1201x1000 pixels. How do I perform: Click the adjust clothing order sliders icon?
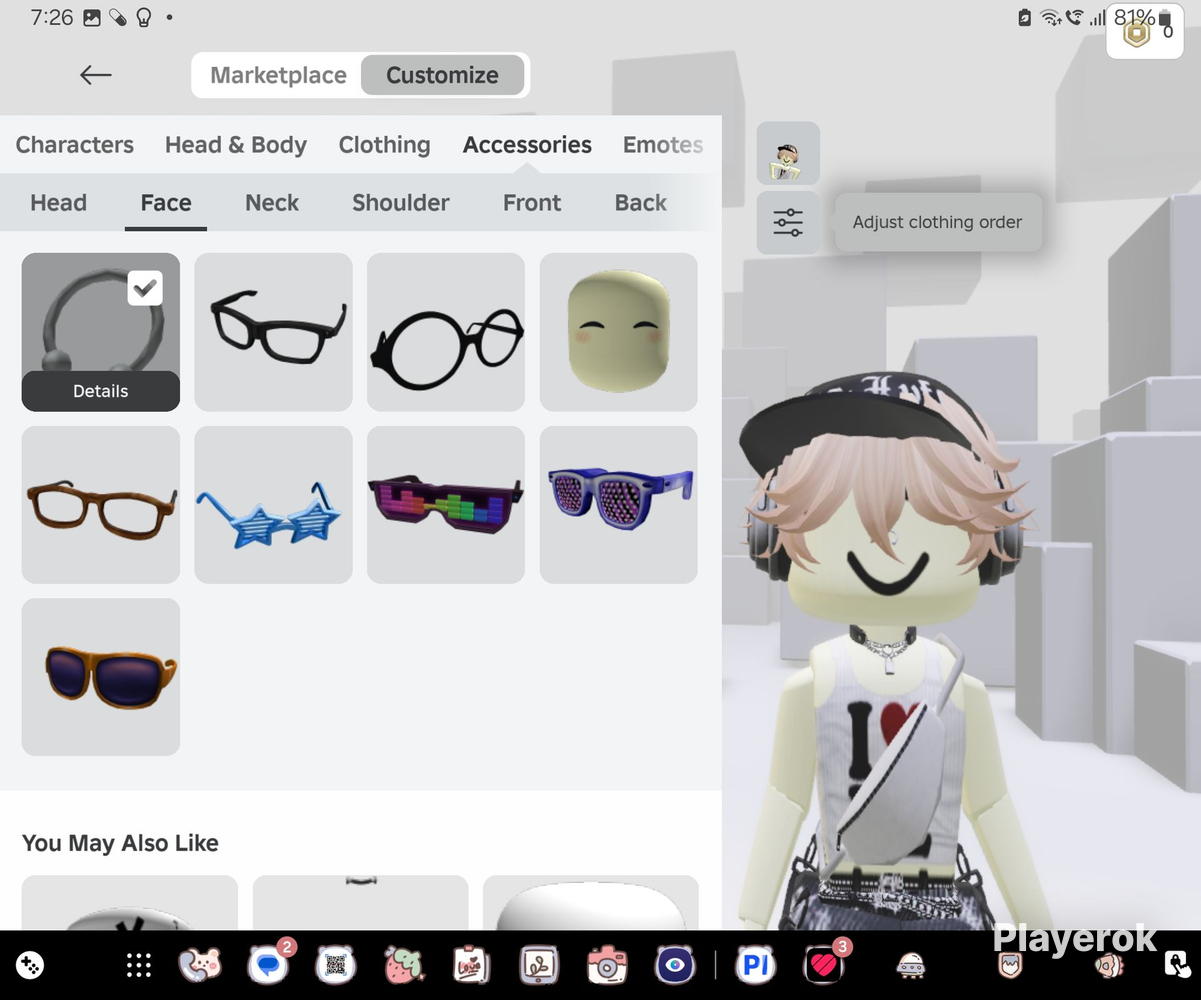click(788, 222)
